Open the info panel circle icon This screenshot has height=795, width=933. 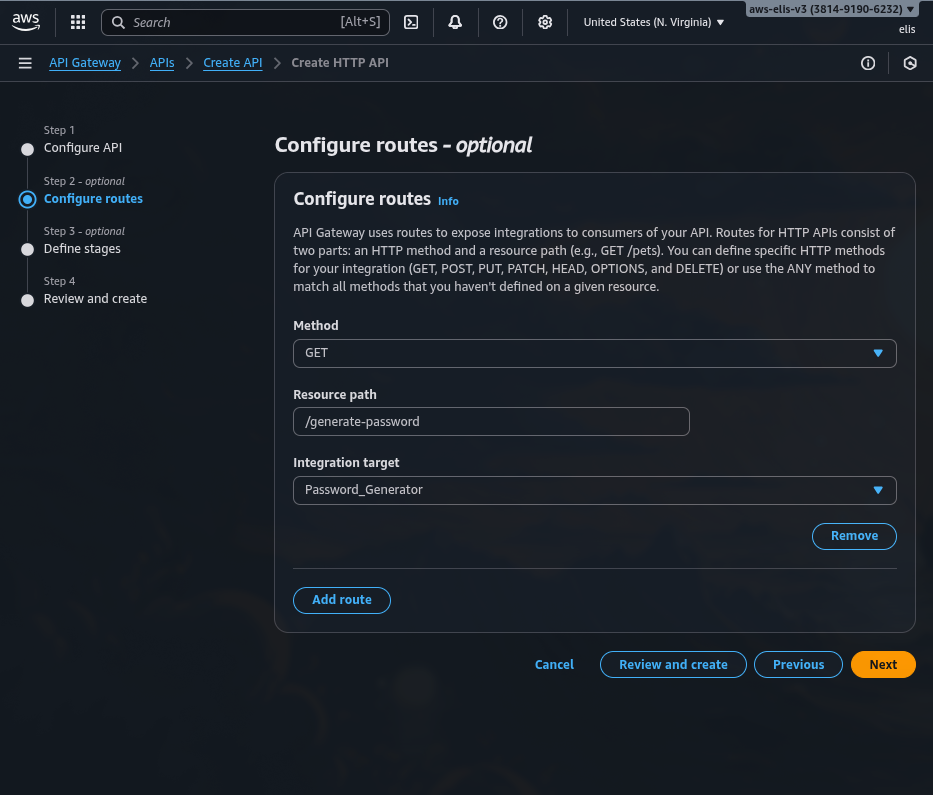pyautogui.click(x=868, y=63)
